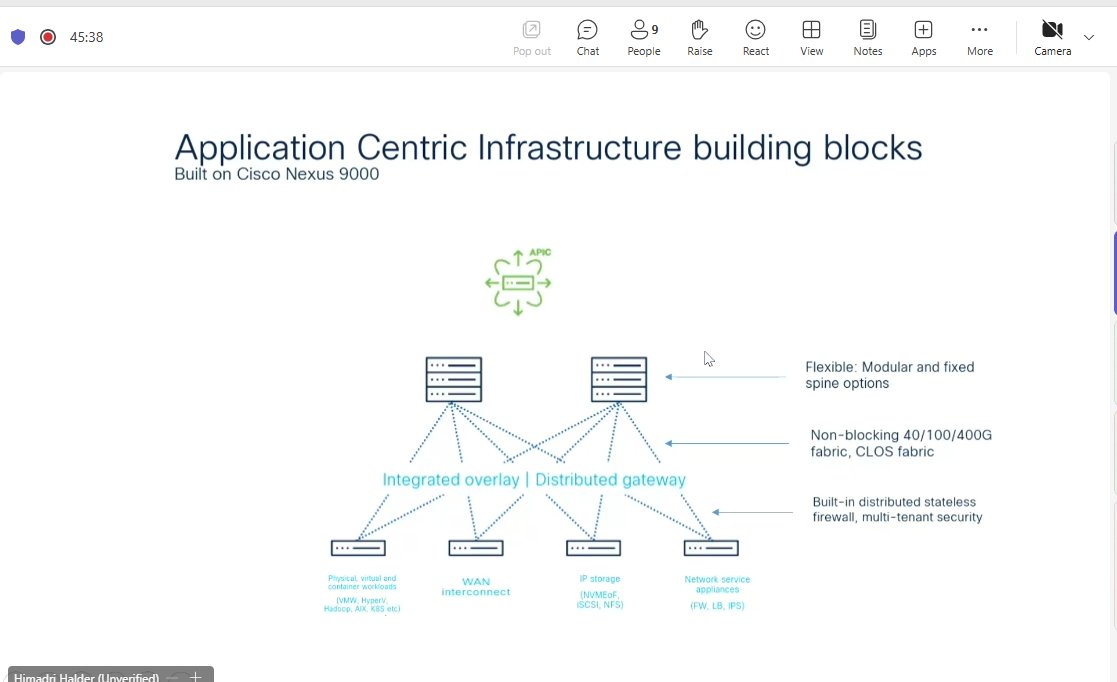Open the Apps panel

[923, 36]
